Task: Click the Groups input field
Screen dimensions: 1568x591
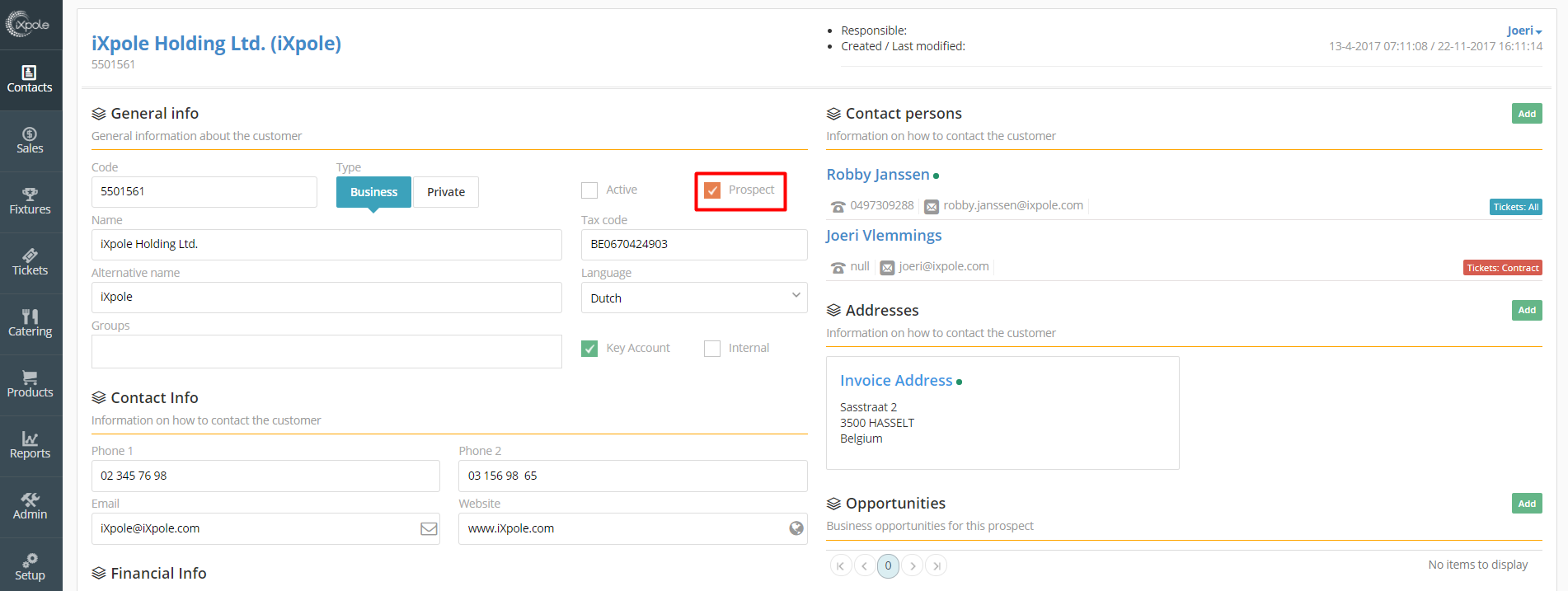Action: click(326, 351)
